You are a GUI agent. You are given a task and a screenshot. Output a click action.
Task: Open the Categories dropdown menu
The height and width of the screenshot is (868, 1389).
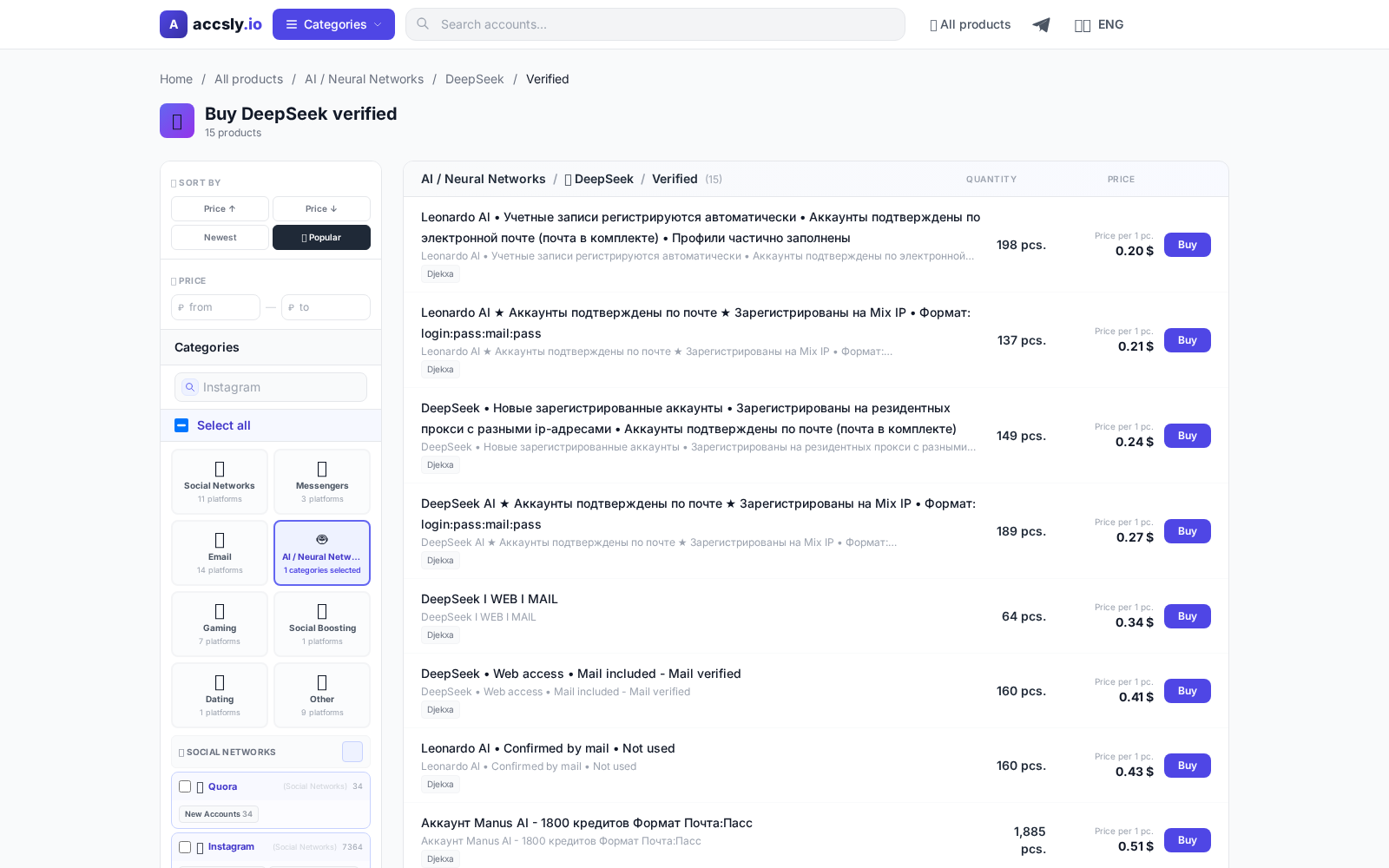pyautogui.click(x=333, y=24)
